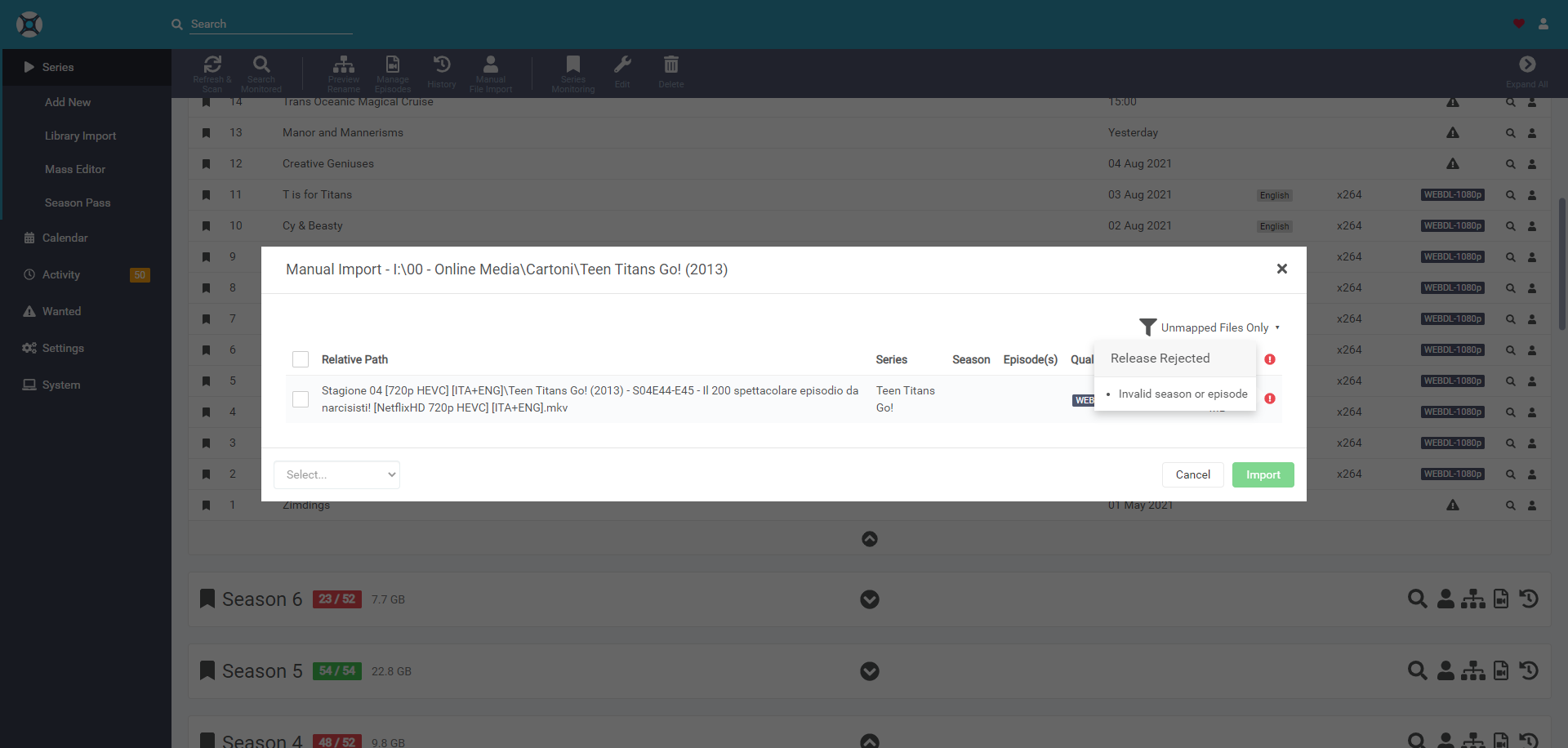The height and width of the screenshot is (748, 1568).
Task: Click the Import button
Action: click(1263, 474)
